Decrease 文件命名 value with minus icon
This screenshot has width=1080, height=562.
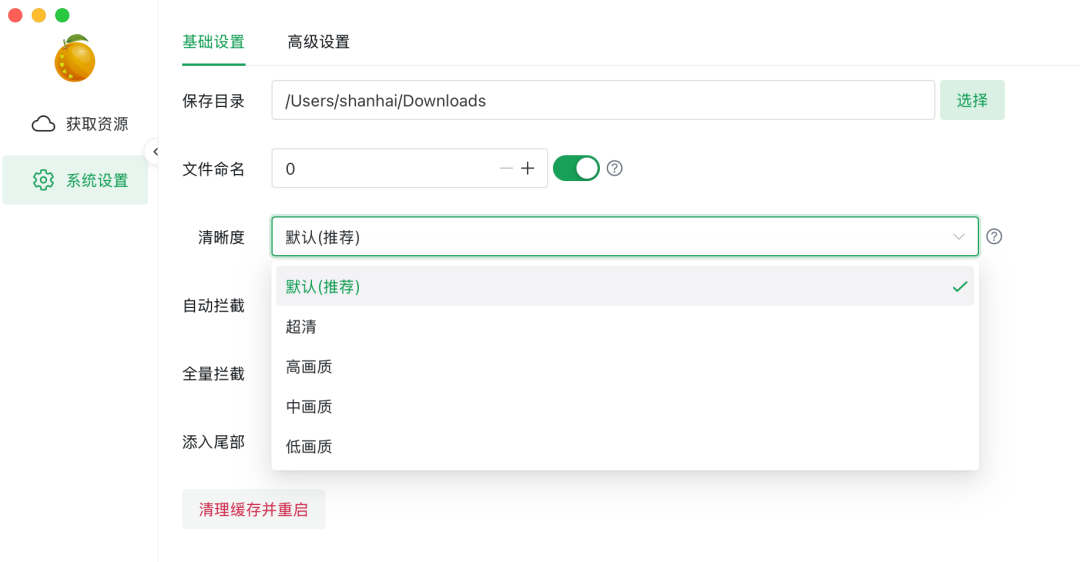click(506, 169)
